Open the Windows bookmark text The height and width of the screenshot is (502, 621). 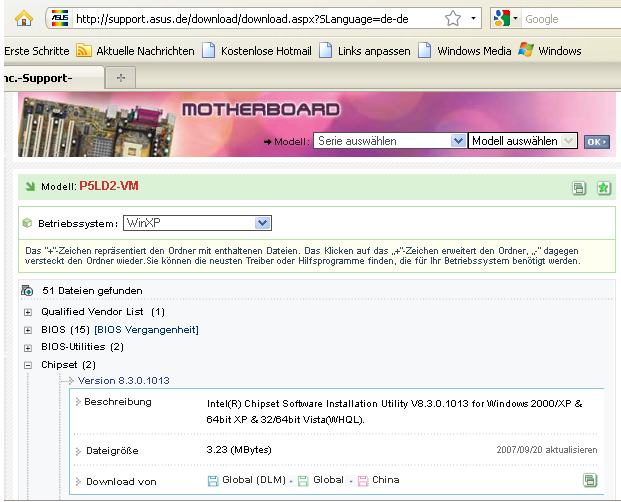[x=560, y=51]
